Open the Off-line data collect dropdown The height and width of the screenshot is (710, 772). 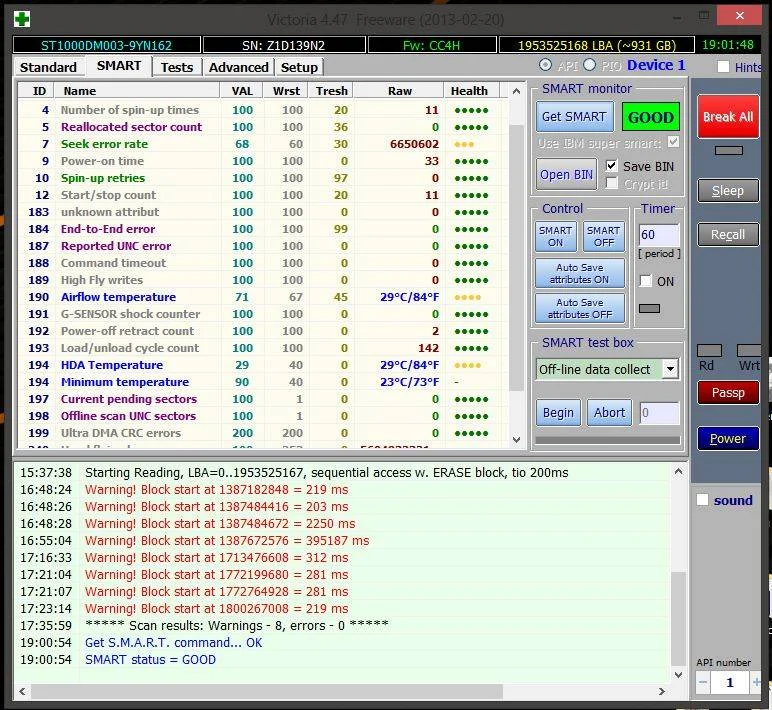click(x=670, y=369)
